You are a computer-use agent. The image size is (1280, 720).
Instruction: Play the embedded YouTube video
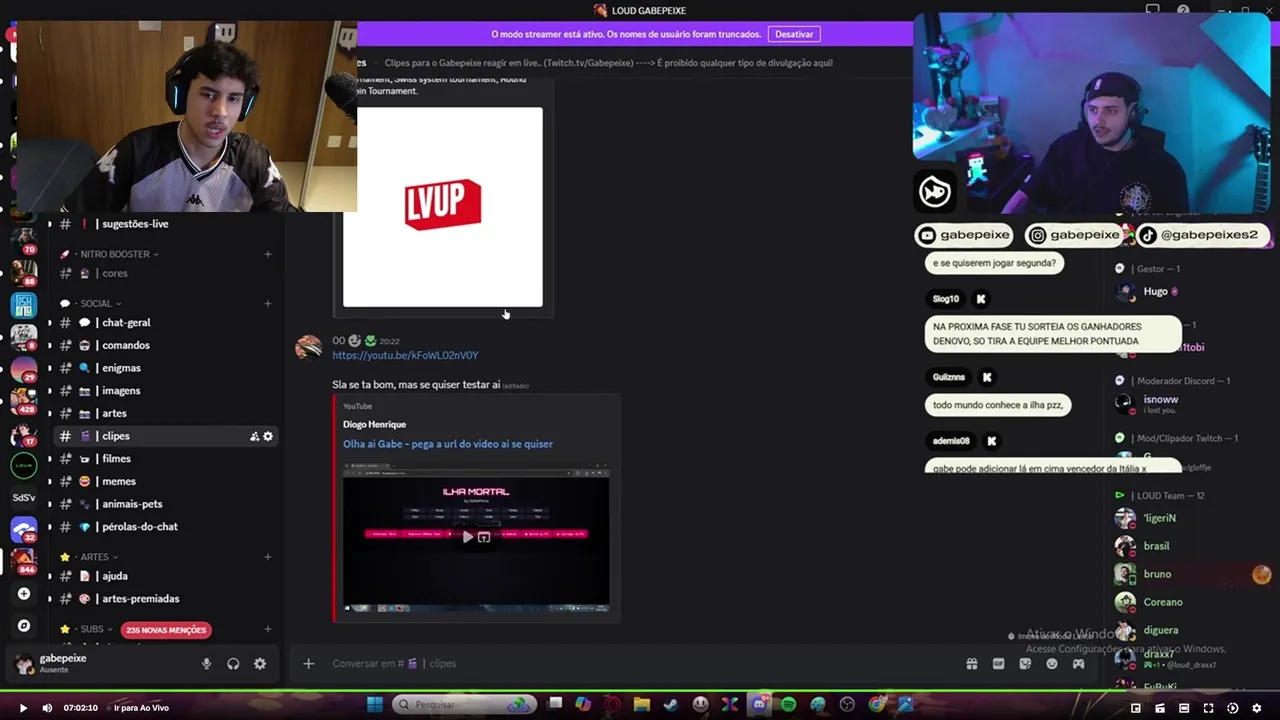467,537
